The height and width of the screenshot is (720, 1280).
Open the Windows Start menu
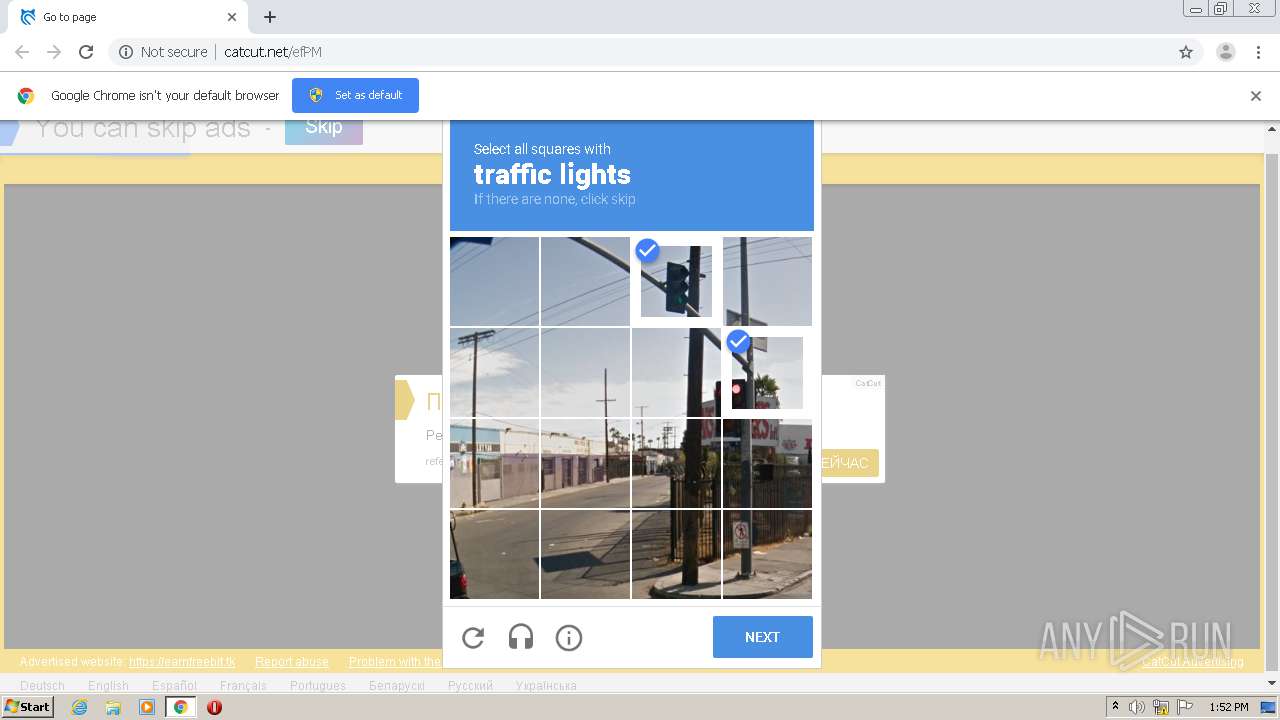(28, 707)
